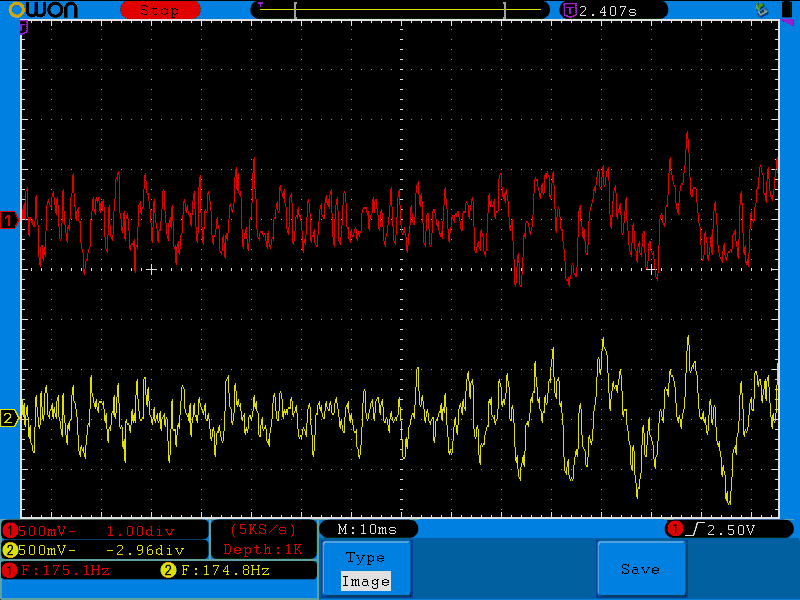Screen dimensions: 800x600
Task: Select the Image type option
Action: point(366,581)
